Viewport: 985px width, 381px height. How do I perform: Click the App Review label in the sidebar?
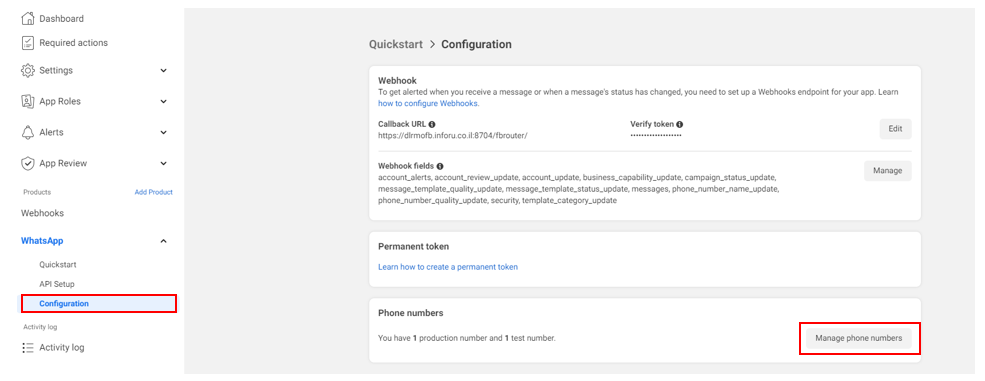click(x=63, y=163)
